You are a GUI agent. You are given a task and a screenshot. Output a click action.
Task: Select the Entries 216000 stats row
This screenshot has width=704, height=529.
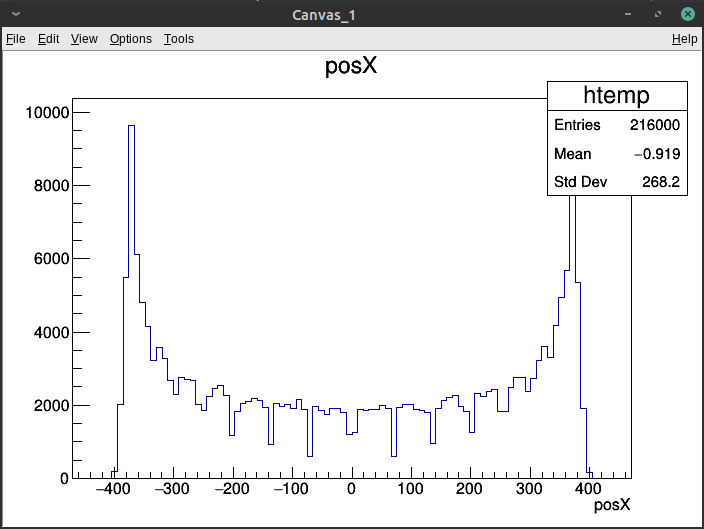click(x=617, y=124)
